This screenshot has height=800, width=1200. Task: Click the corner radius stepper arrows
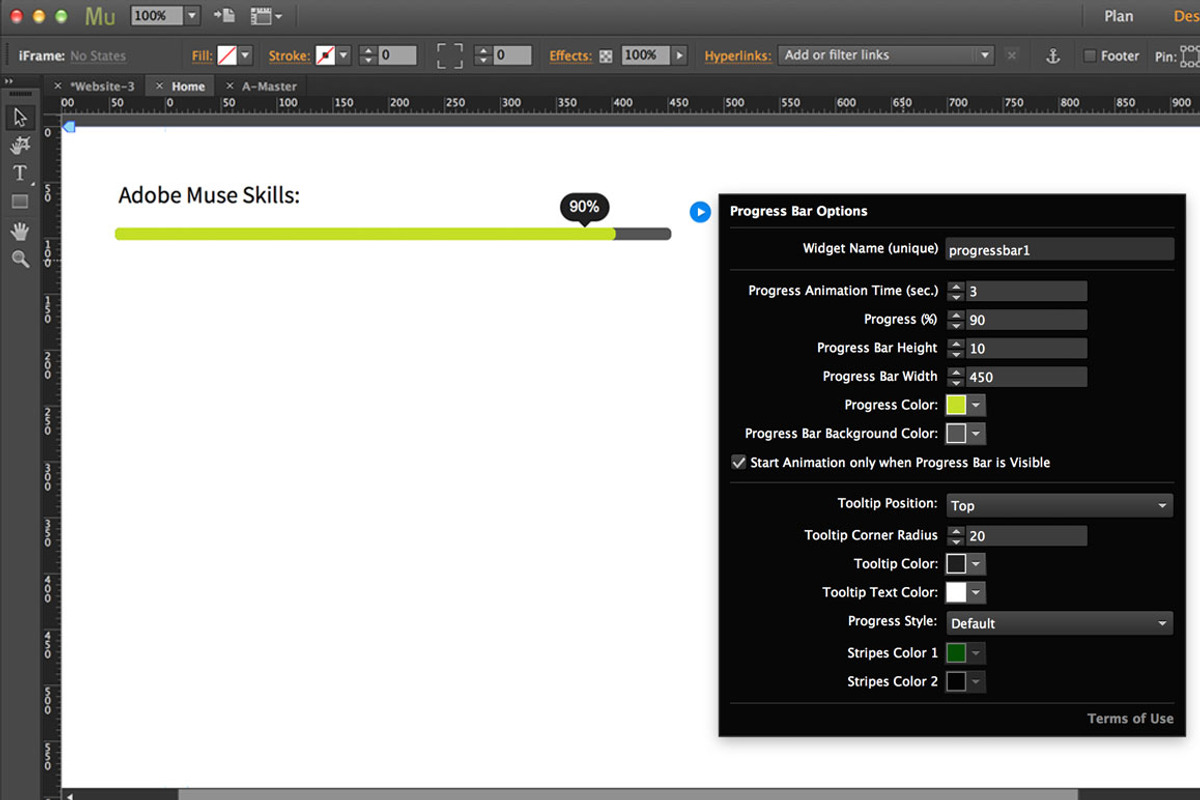[483, 56]
